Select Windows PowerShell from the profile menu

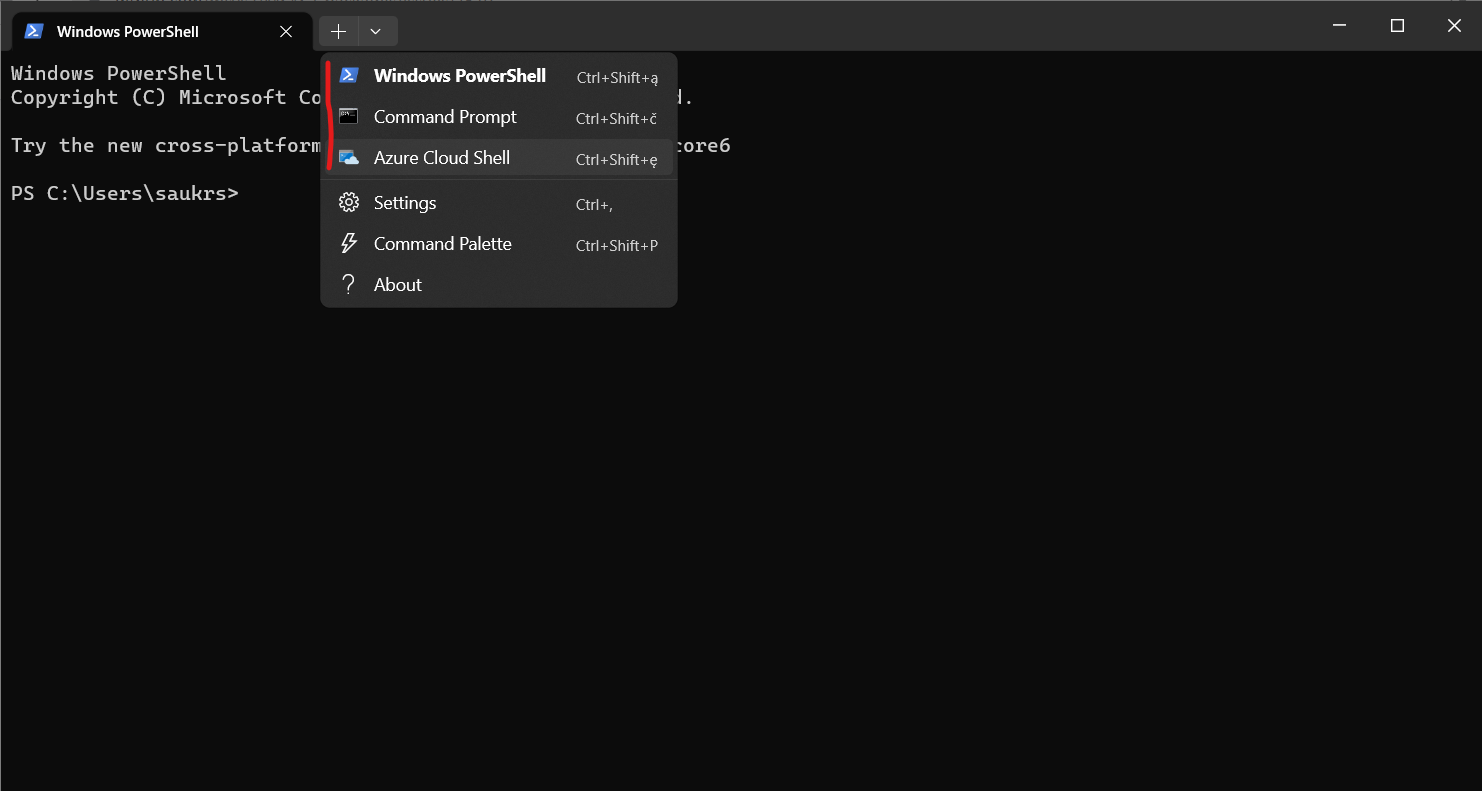459,75
